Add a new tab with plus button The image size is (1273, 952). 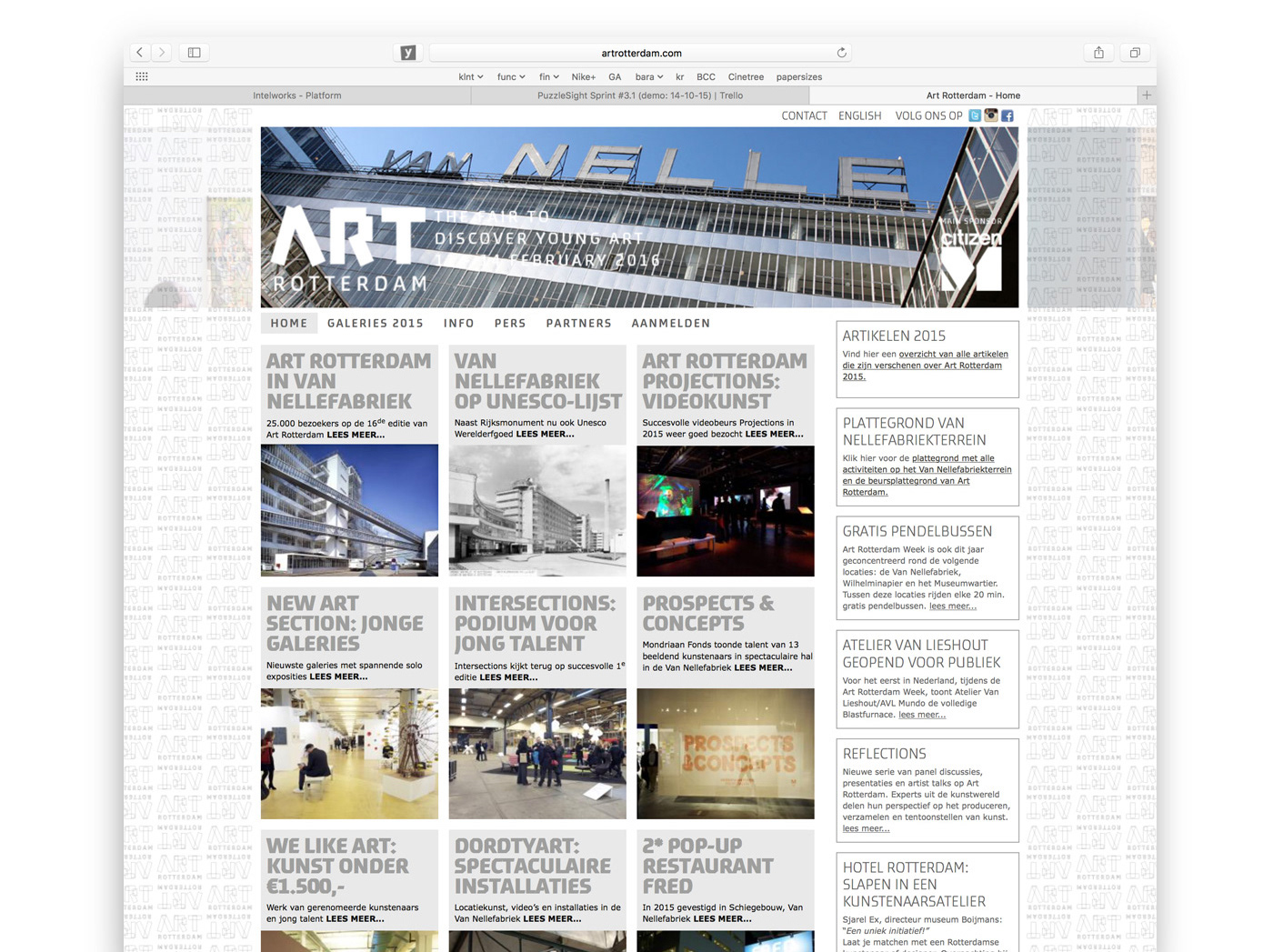coord(1147,95)
